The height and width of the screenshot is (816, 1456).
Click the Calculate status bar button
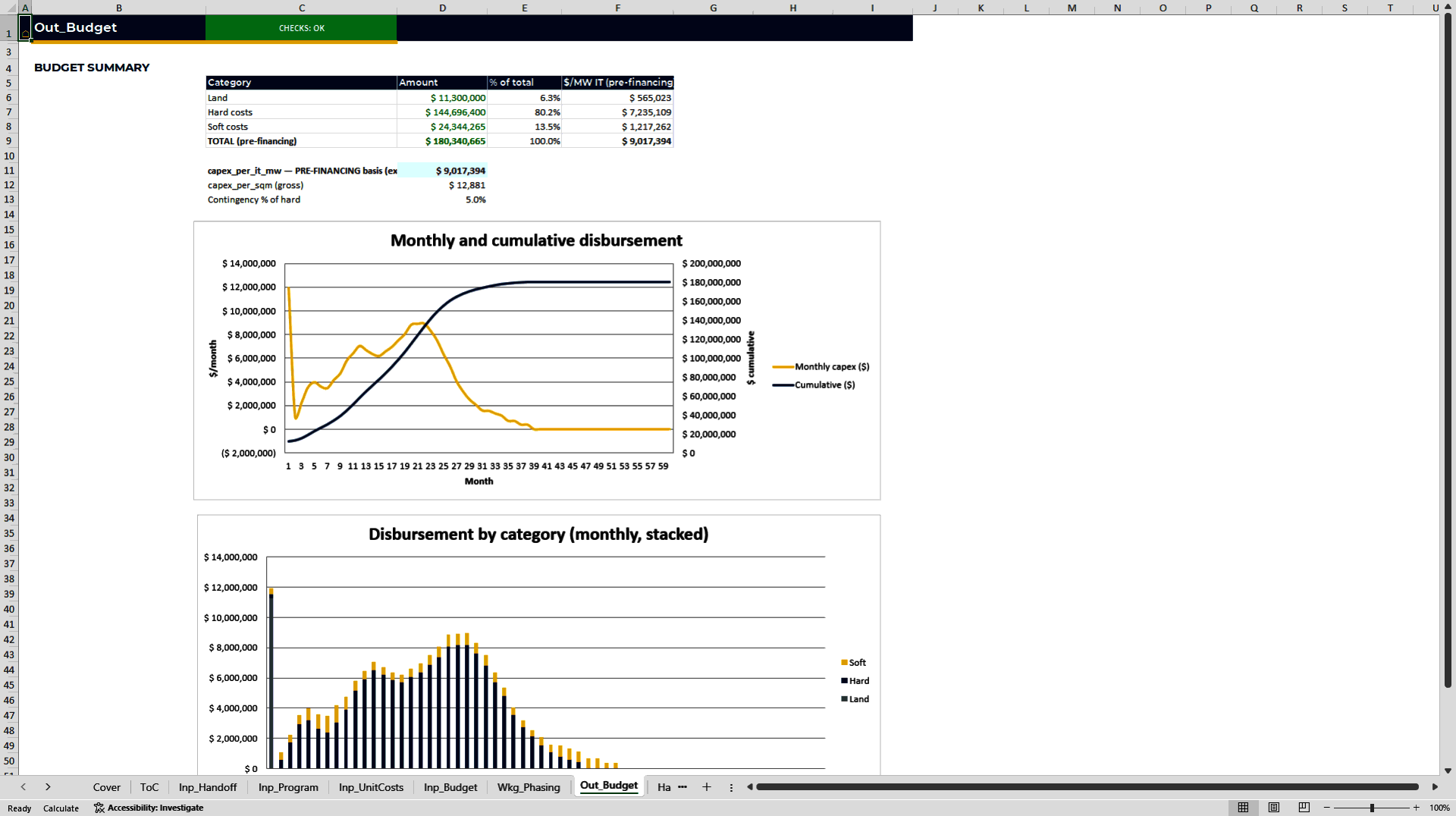[x=61, y=808]
